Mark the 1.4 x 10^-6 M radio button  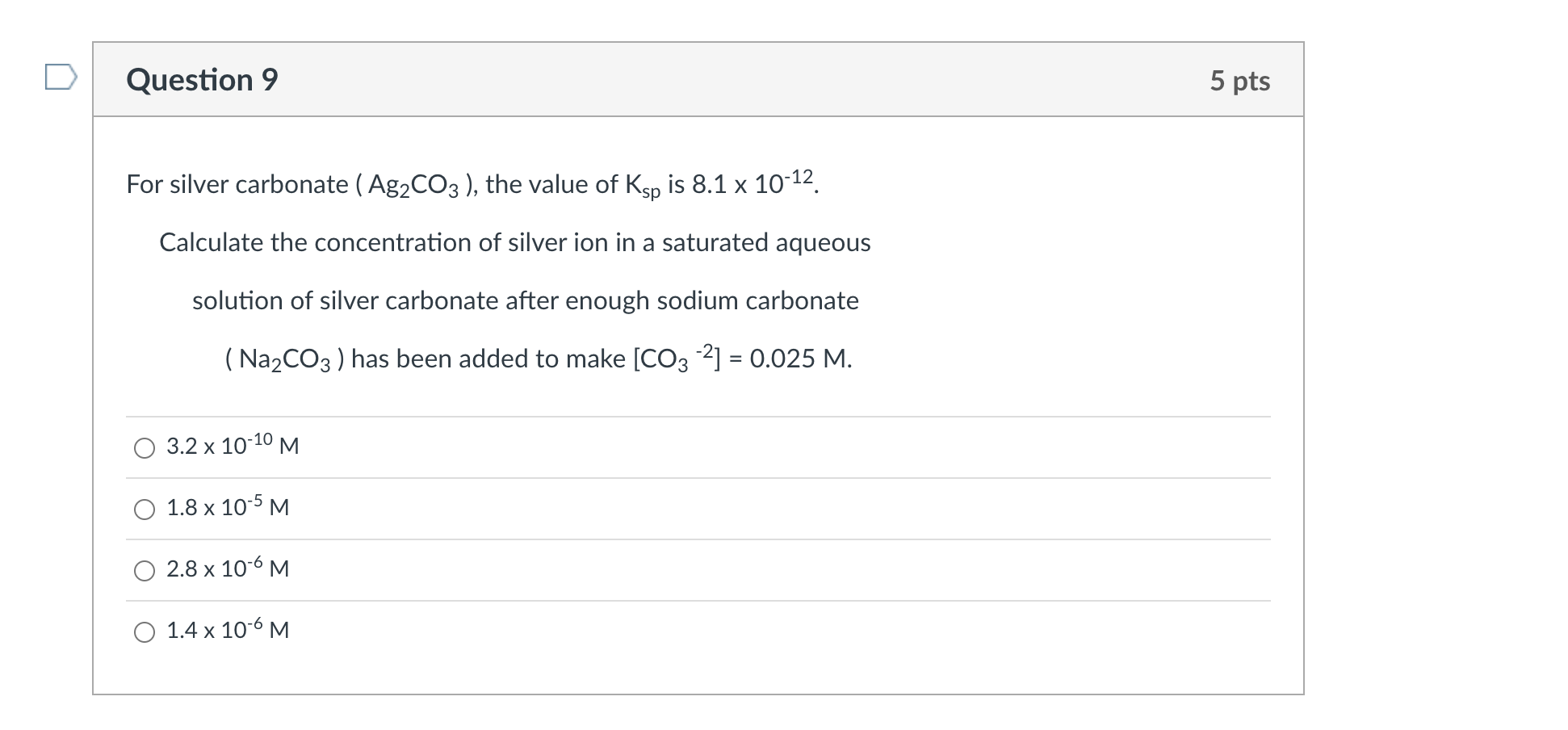tap(145, 632)
